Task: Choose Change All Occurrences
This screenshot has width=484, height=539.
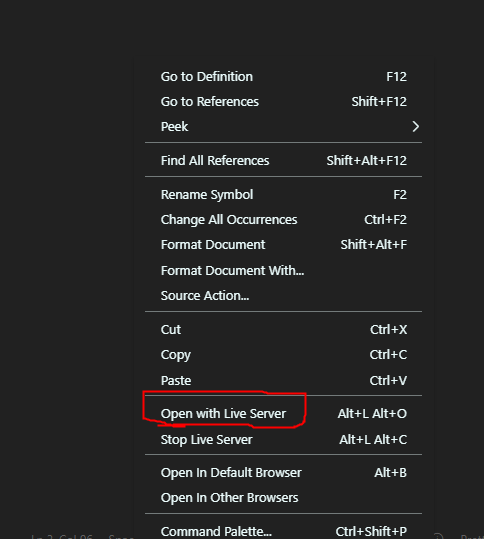Action: (x=284, y=220)
